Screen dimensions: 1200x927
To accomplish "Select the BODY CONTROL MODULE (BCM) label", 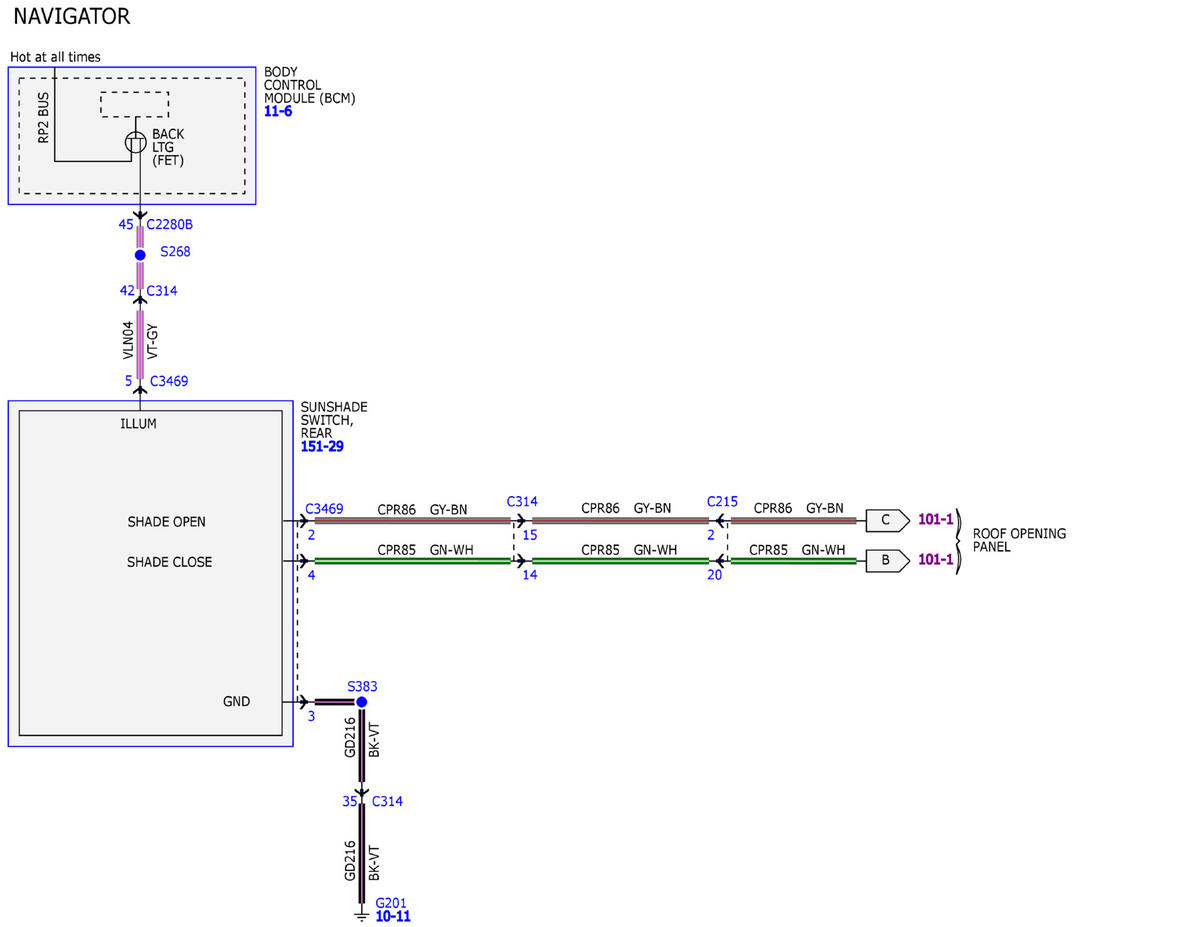I will click(310, 85).
